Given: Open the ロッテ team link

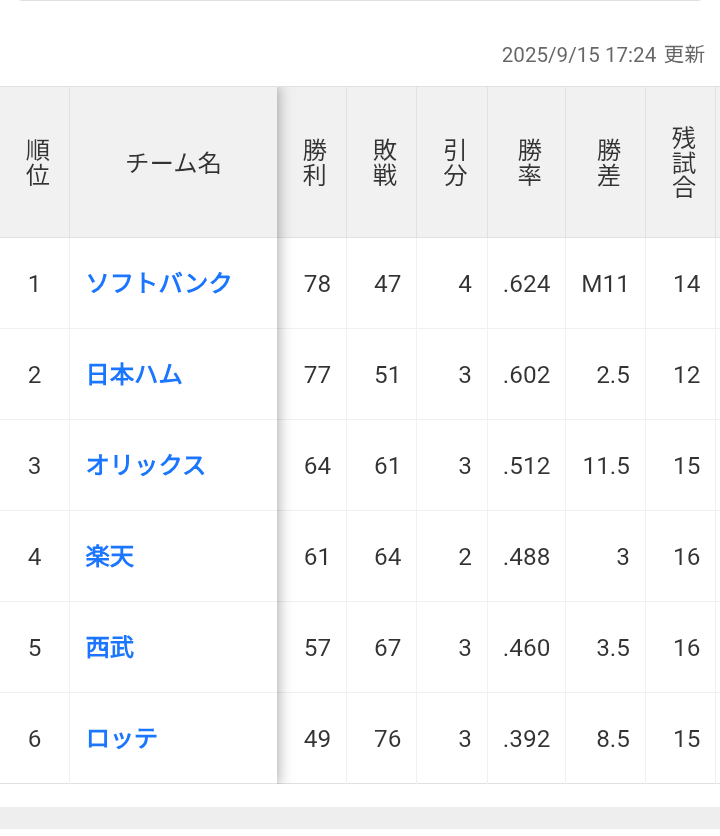Looking at the screenshot, I should point(123,739).
